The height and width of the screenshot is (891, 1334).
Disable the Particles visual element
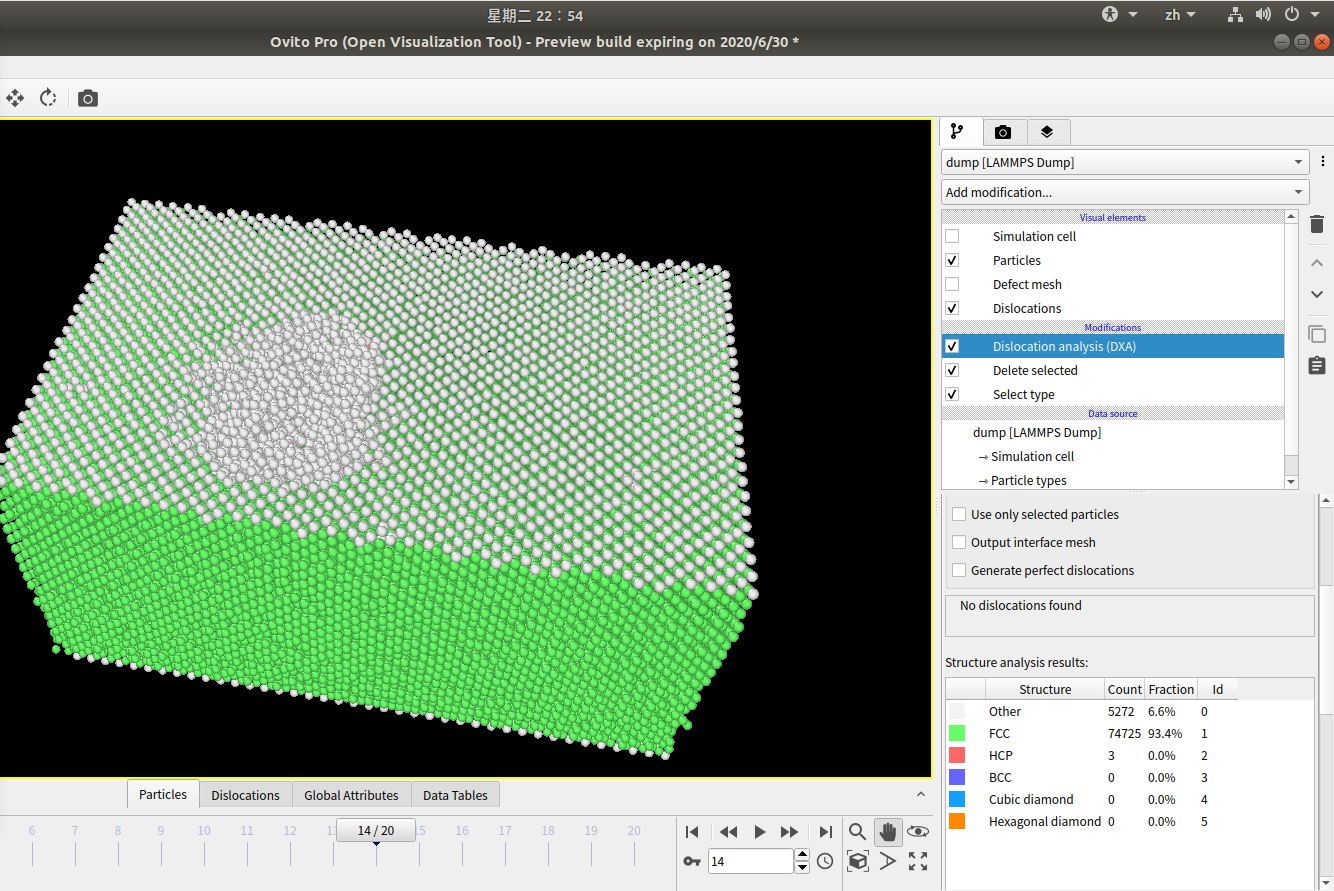pos(952,260)
